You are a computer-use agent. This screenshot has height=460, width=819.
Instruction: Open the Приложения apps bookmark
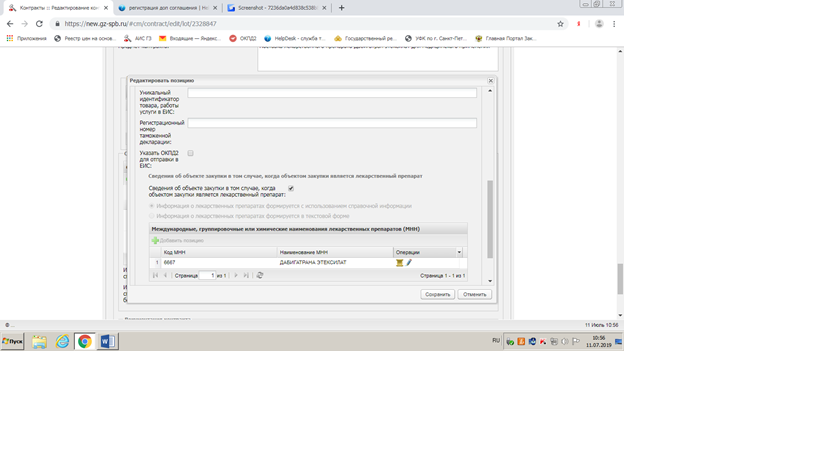27,38
